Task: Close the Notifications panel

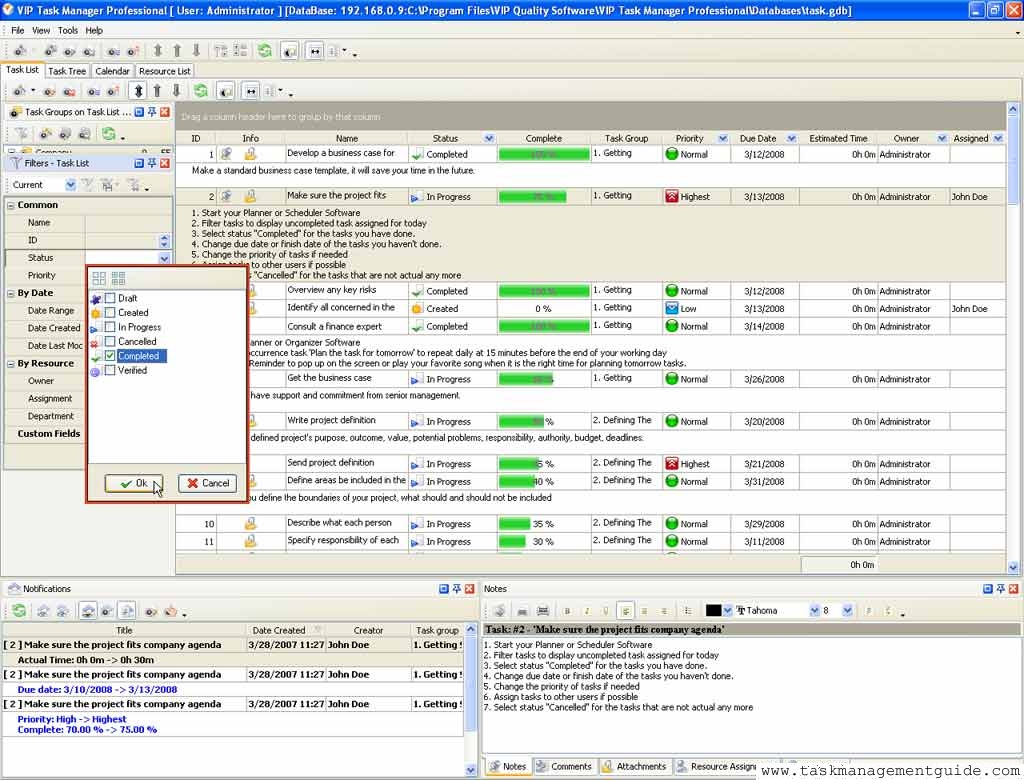Action: pyautogui.click(x=469, y=589)
